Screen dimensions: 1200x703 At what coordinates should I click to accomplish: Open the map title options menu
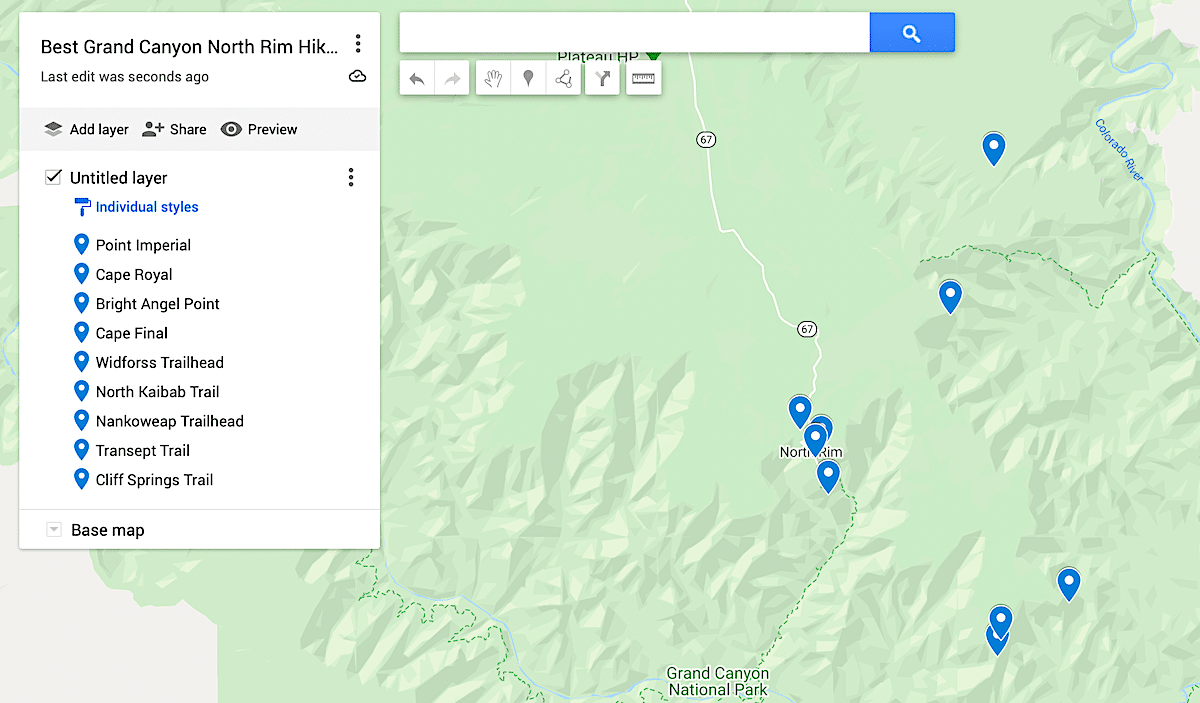(358, 44)
